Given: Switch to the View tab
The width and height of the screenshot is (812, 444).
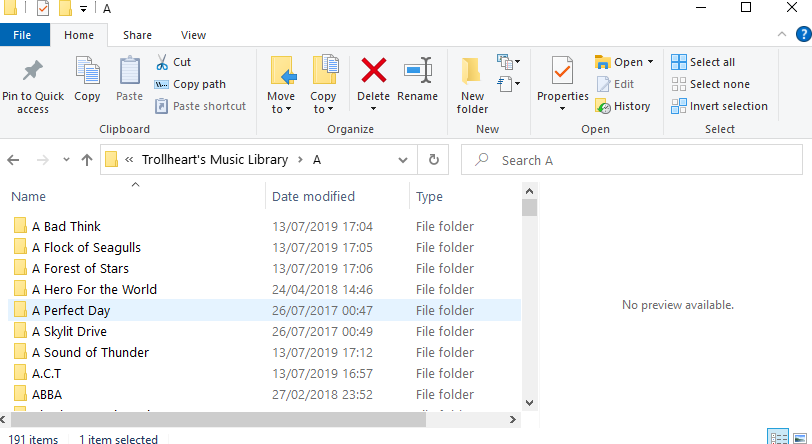Looking at the screenshot, I should (x=193, y=35).
